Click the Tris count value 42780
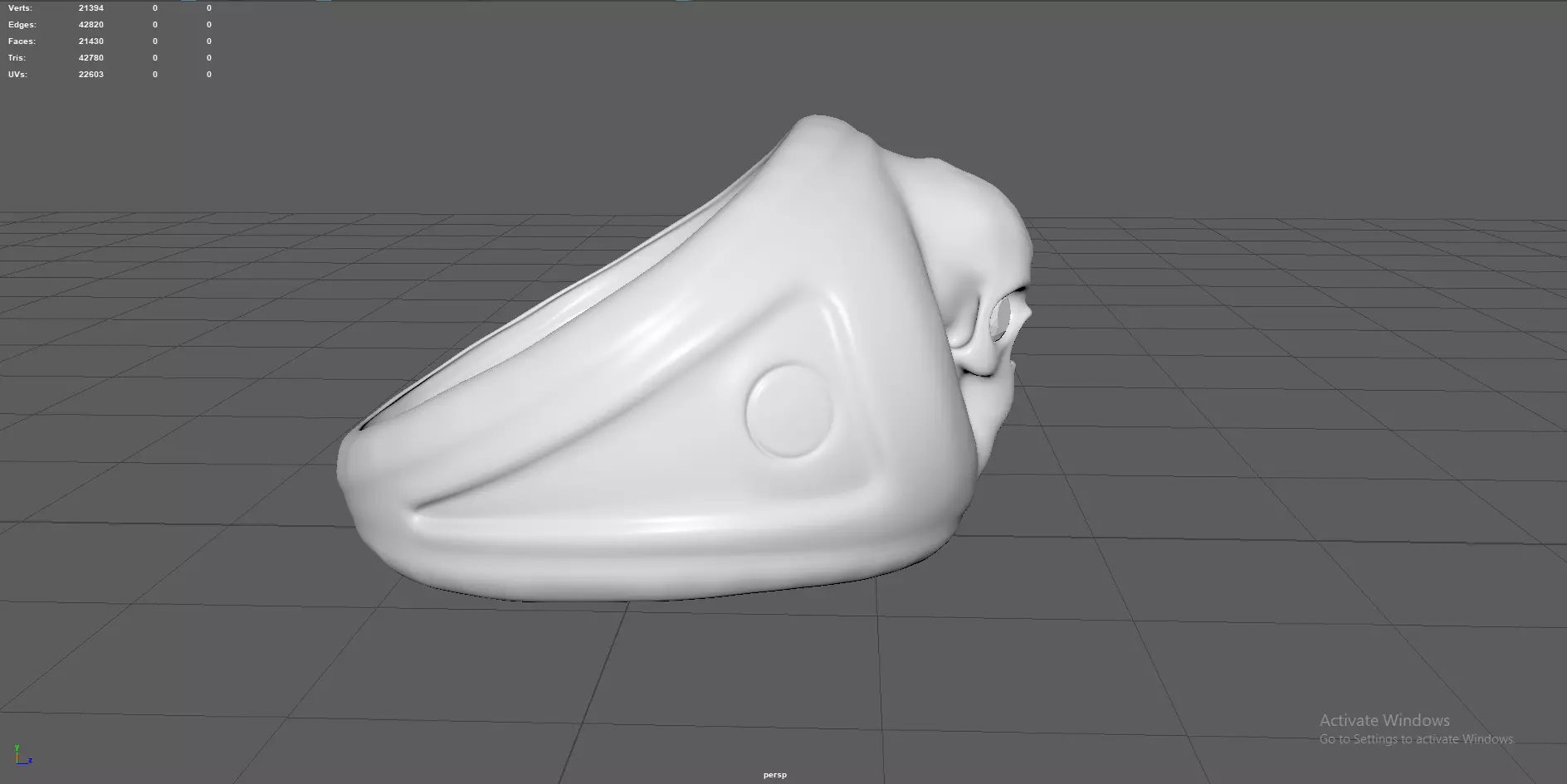 [91, 58]
